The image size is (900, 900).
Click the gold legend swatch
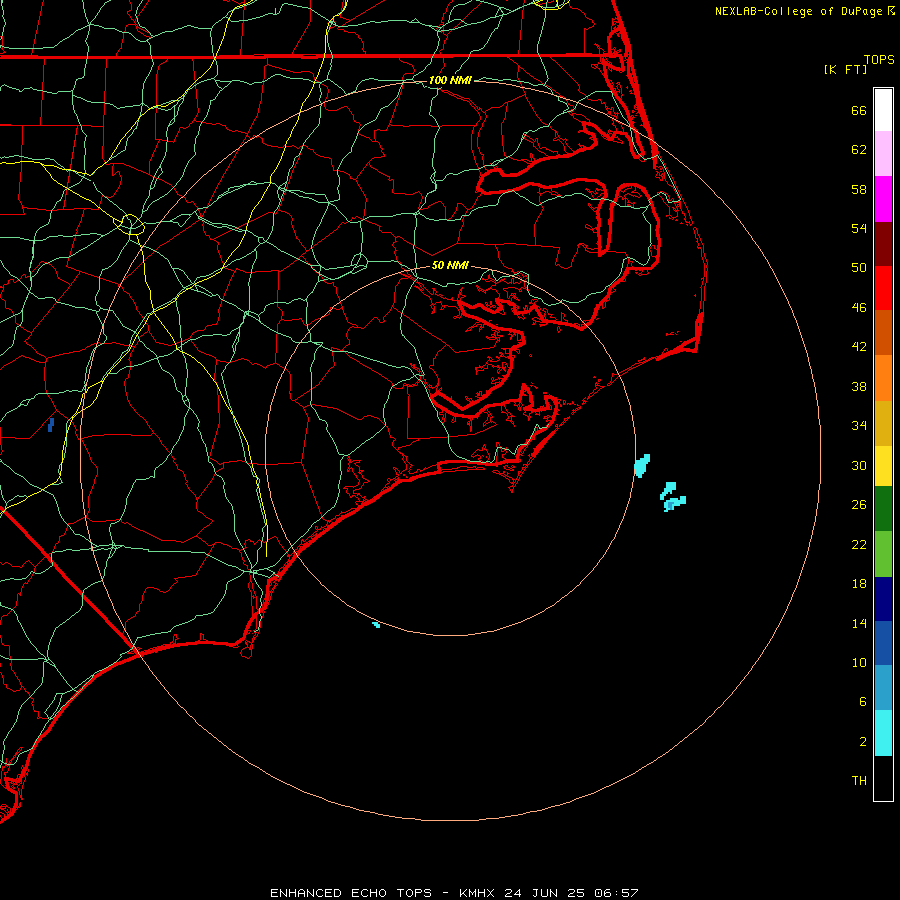coord(883,423)
